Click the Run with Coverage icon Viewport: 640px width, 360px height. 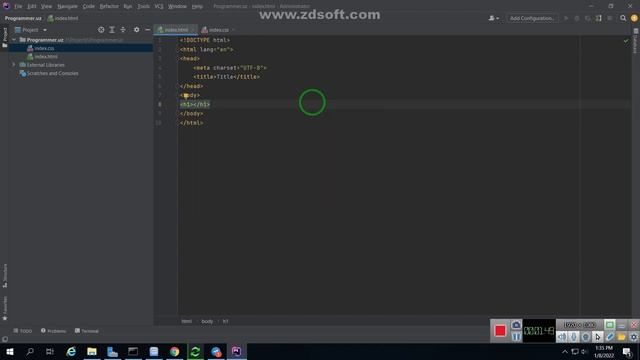(x=588, y=18)
